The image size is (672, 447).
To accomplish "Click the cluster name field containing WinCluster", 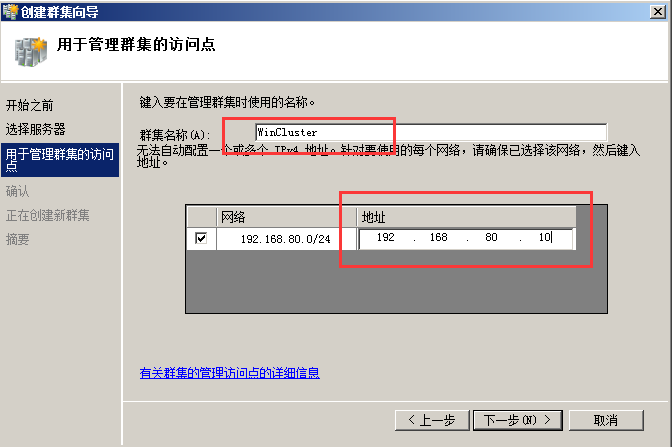I will pyautogui.click(x=431, y=132).
